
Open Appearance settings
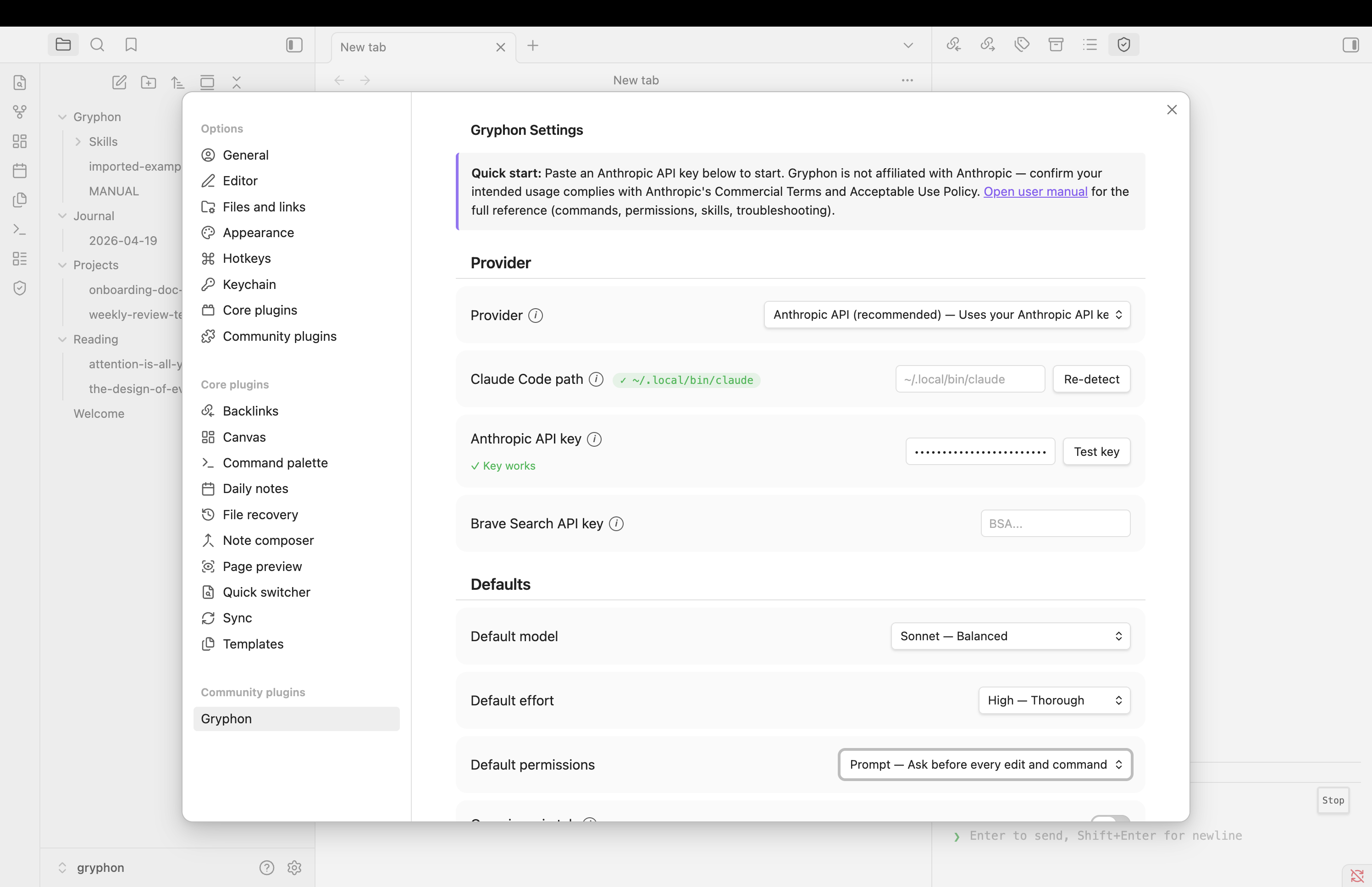(x=296, y=233)
